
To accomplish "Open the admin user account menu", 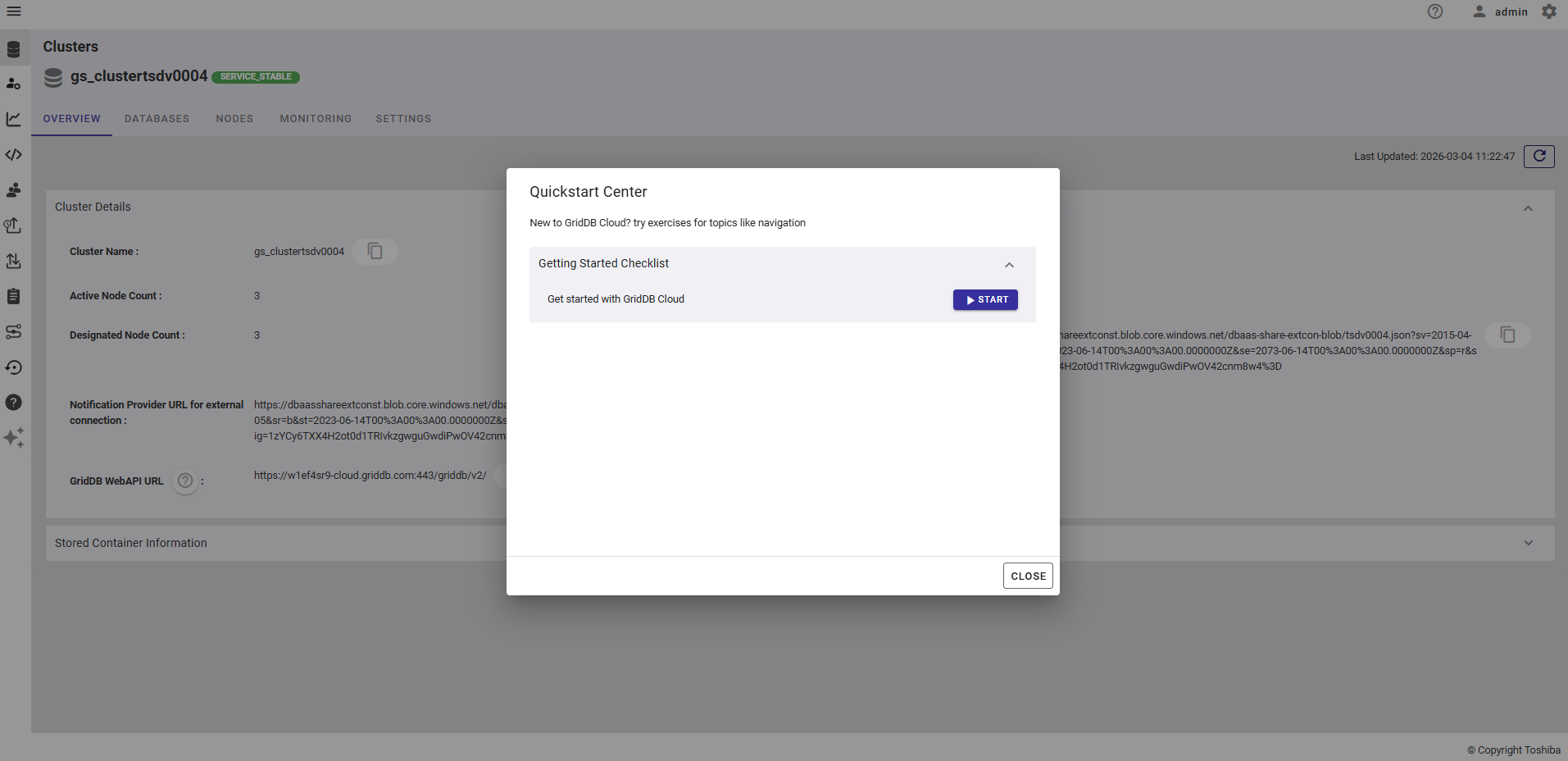I will coord(1500,11).
